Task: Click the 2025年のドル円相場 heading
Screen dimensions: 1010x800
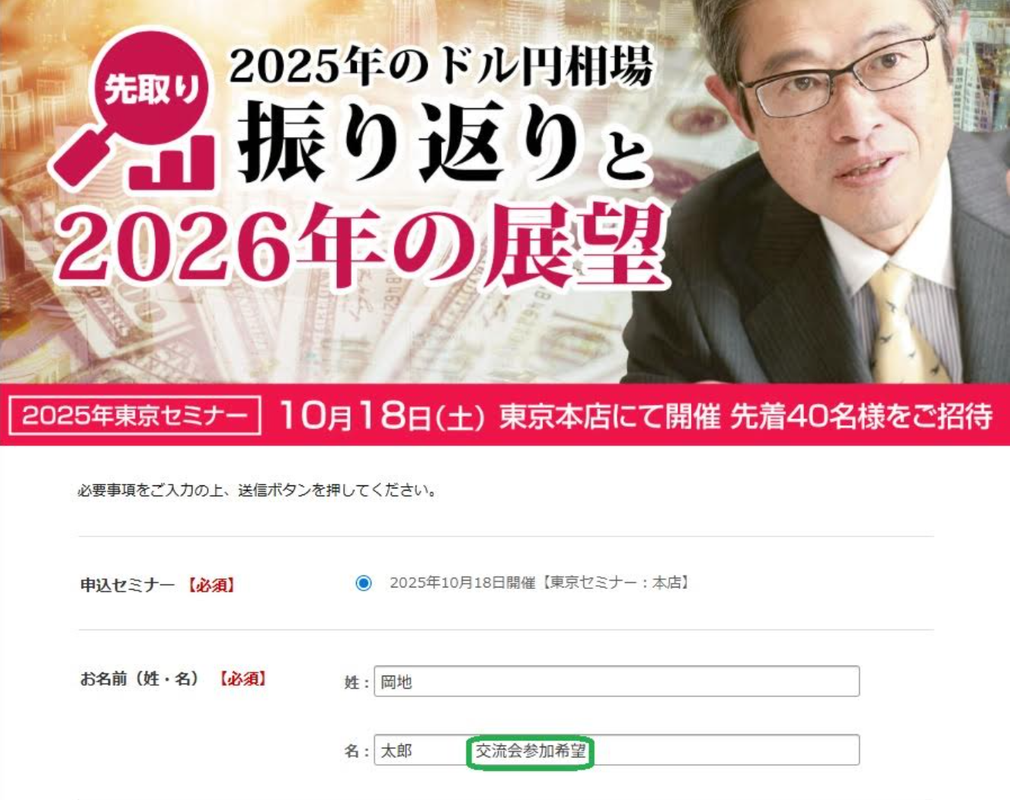Action: pos(442,66)
